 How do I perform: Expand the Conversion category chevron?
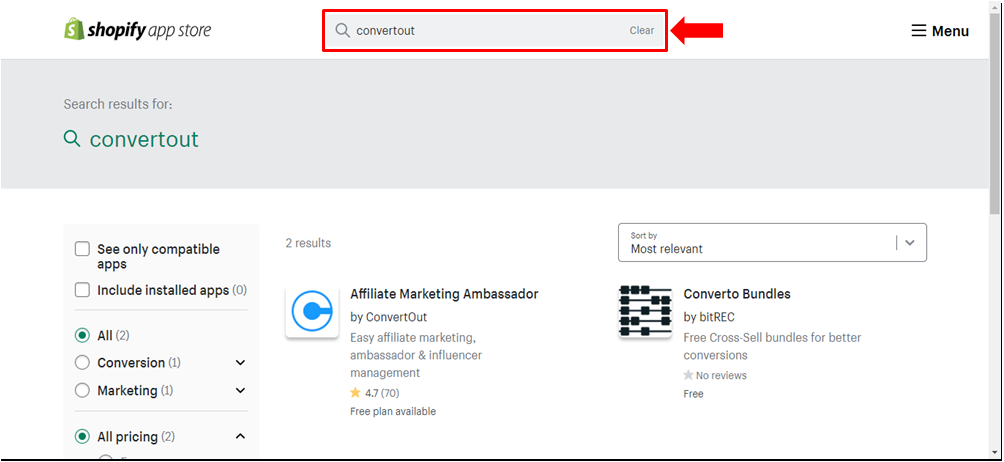pos(240,363)
